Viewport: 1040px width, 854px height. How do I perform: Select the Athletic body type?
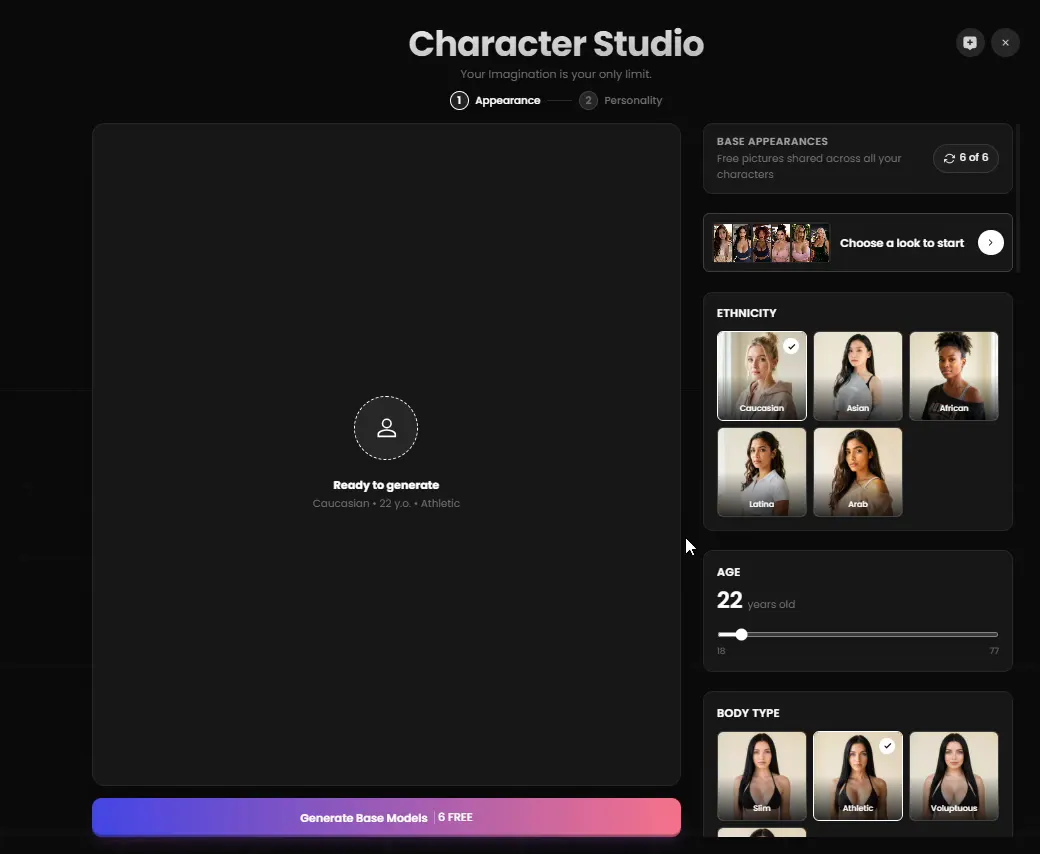(858, 776)
